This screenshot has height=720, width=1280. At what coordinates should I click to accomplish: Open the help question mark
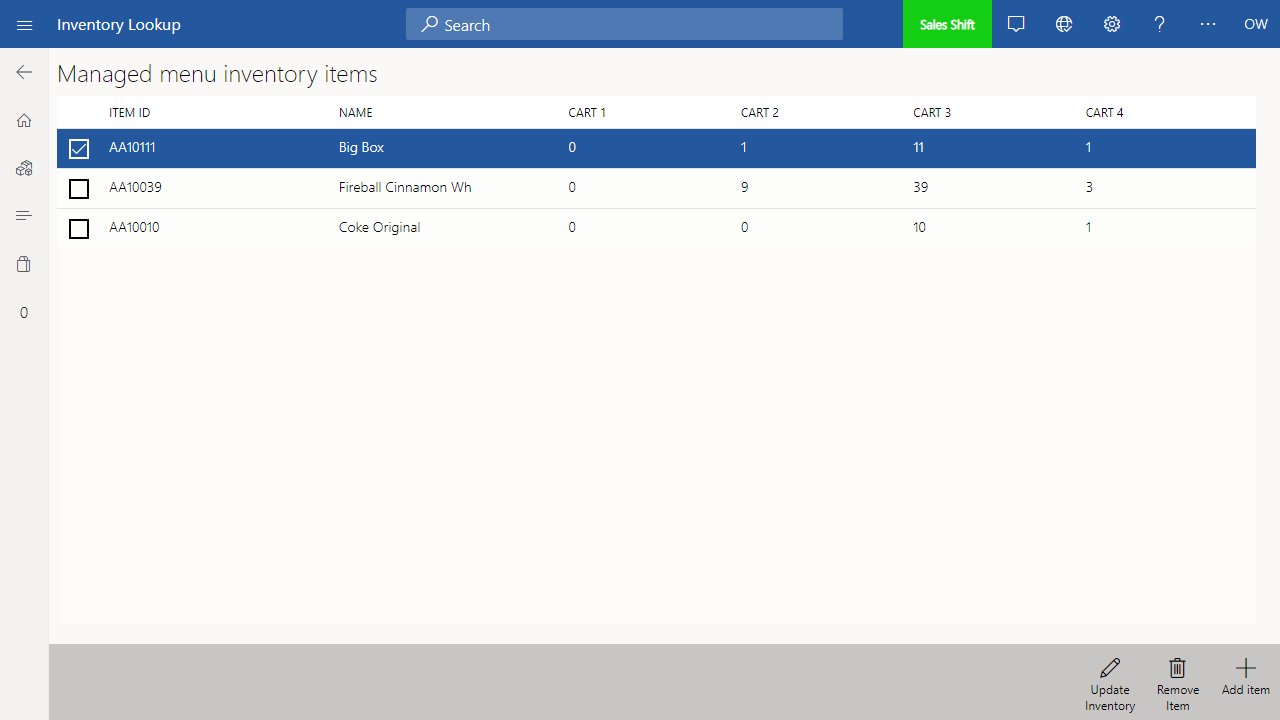[x=1160, y=24]
